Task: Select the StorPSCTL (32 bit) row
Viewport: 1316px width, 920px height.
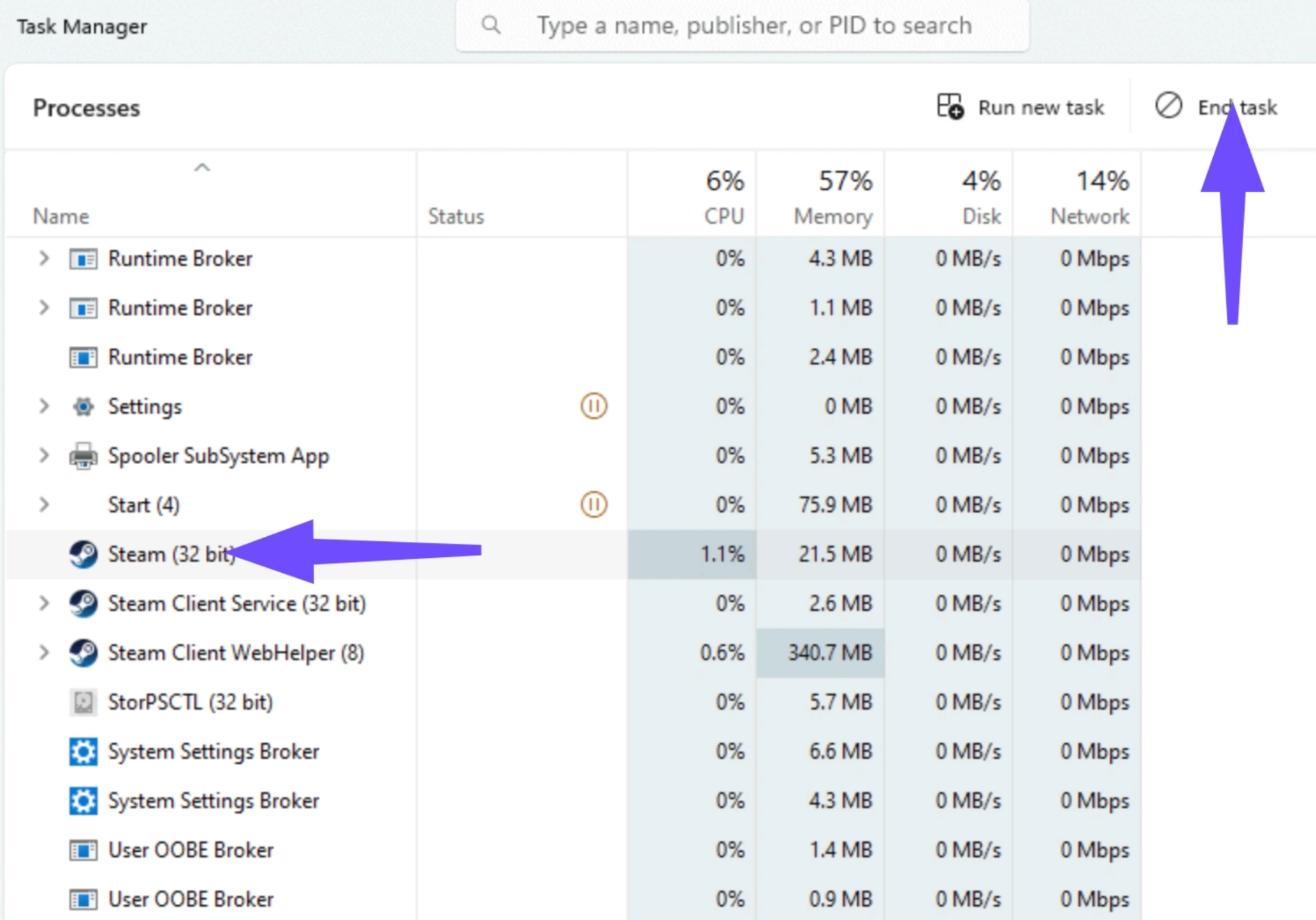Action: (x=573, y=702)
